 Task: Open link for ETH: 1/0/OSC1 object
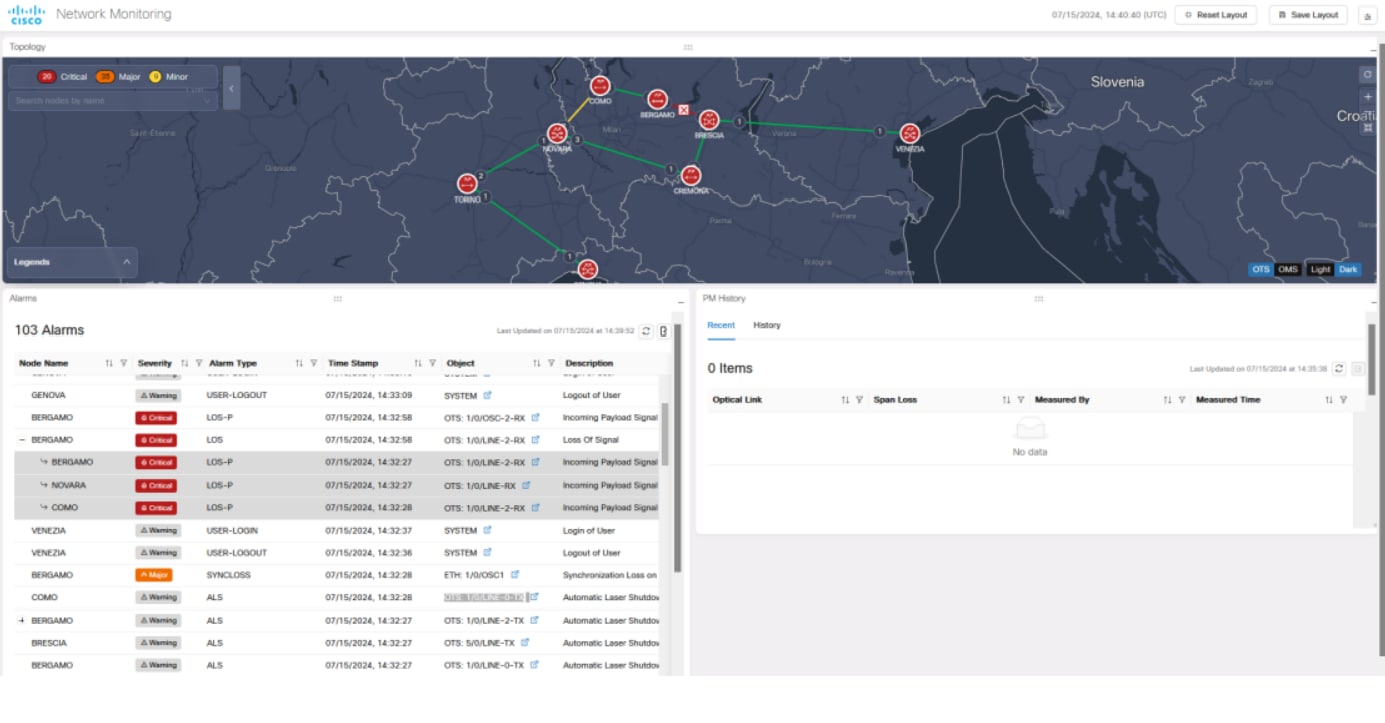(515, 575)
